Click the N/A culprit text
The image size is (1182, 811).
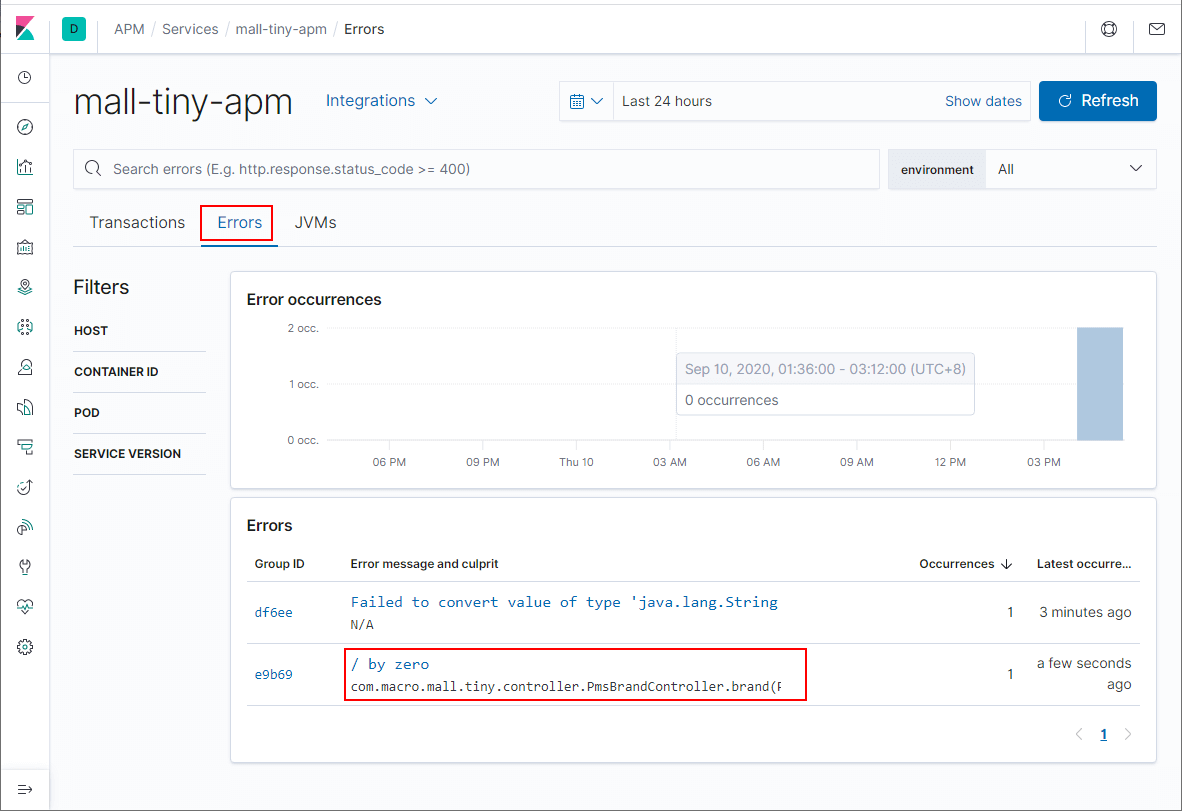point(362,625)
